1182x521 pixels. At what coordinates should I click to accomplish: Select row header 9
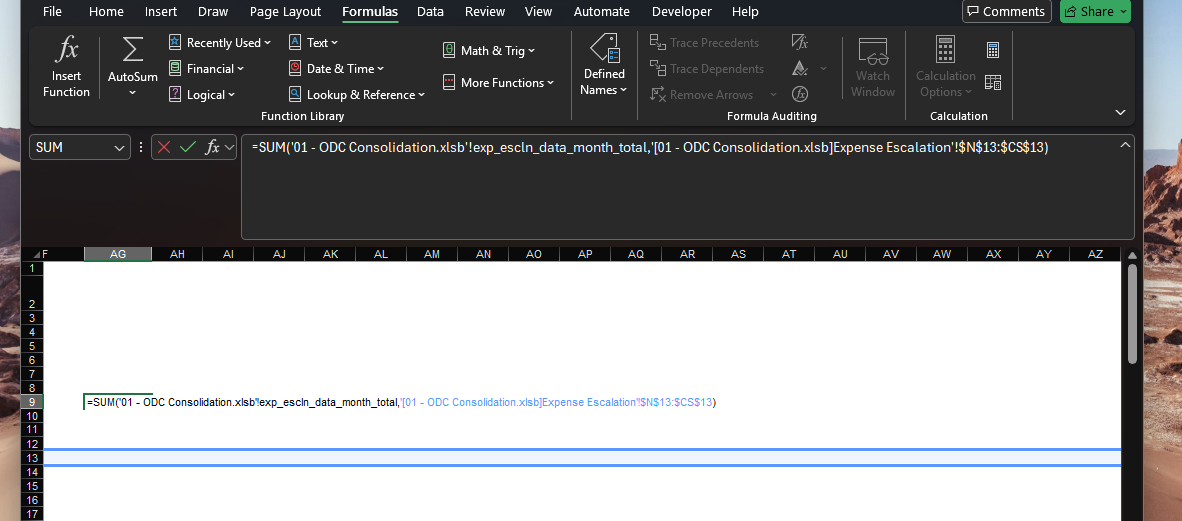click(32, 402)
